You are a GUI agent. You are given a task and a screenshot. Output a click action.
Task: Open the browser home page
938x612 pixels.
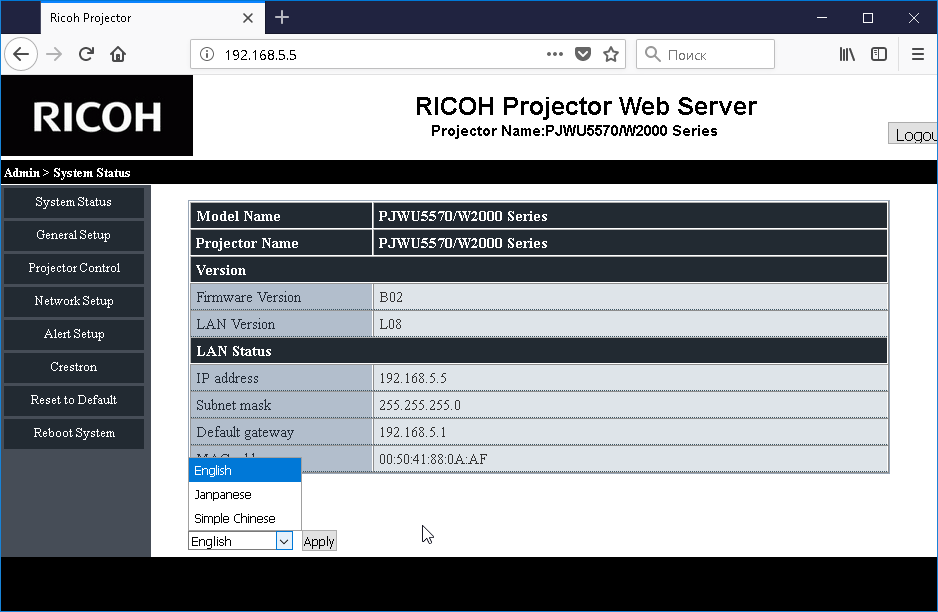(x=118, y=54)
